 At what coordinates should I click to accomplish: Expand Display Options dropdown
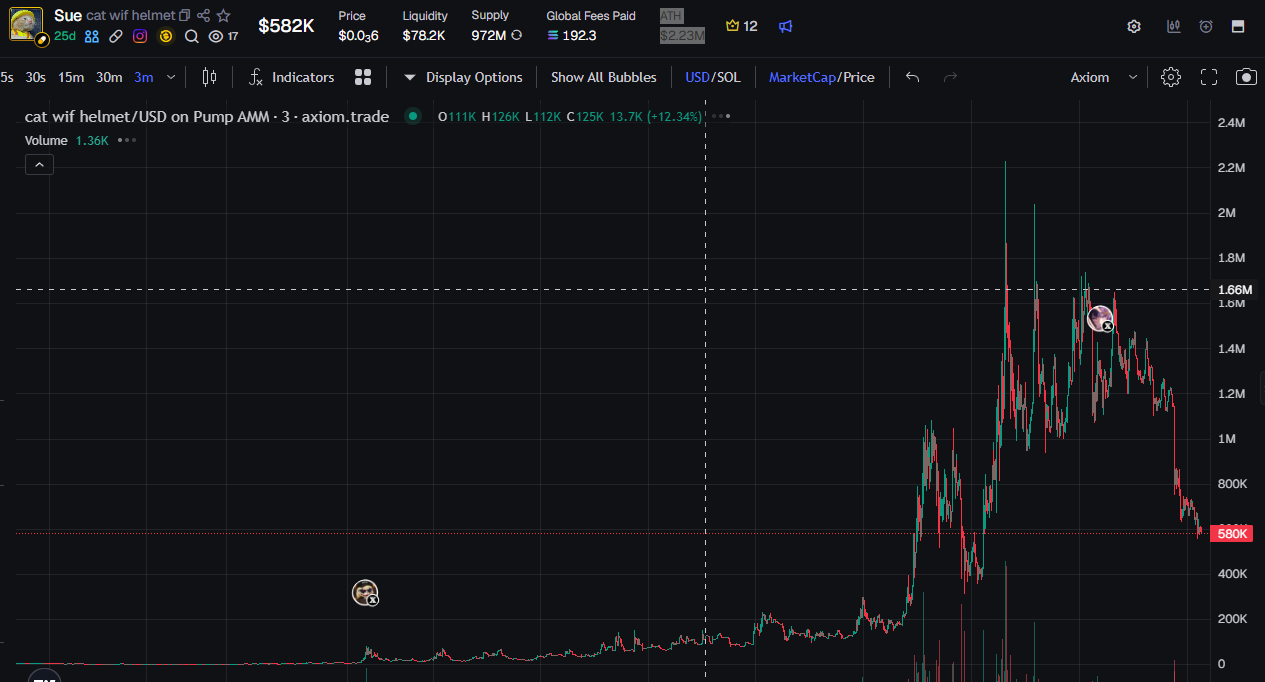463,77
